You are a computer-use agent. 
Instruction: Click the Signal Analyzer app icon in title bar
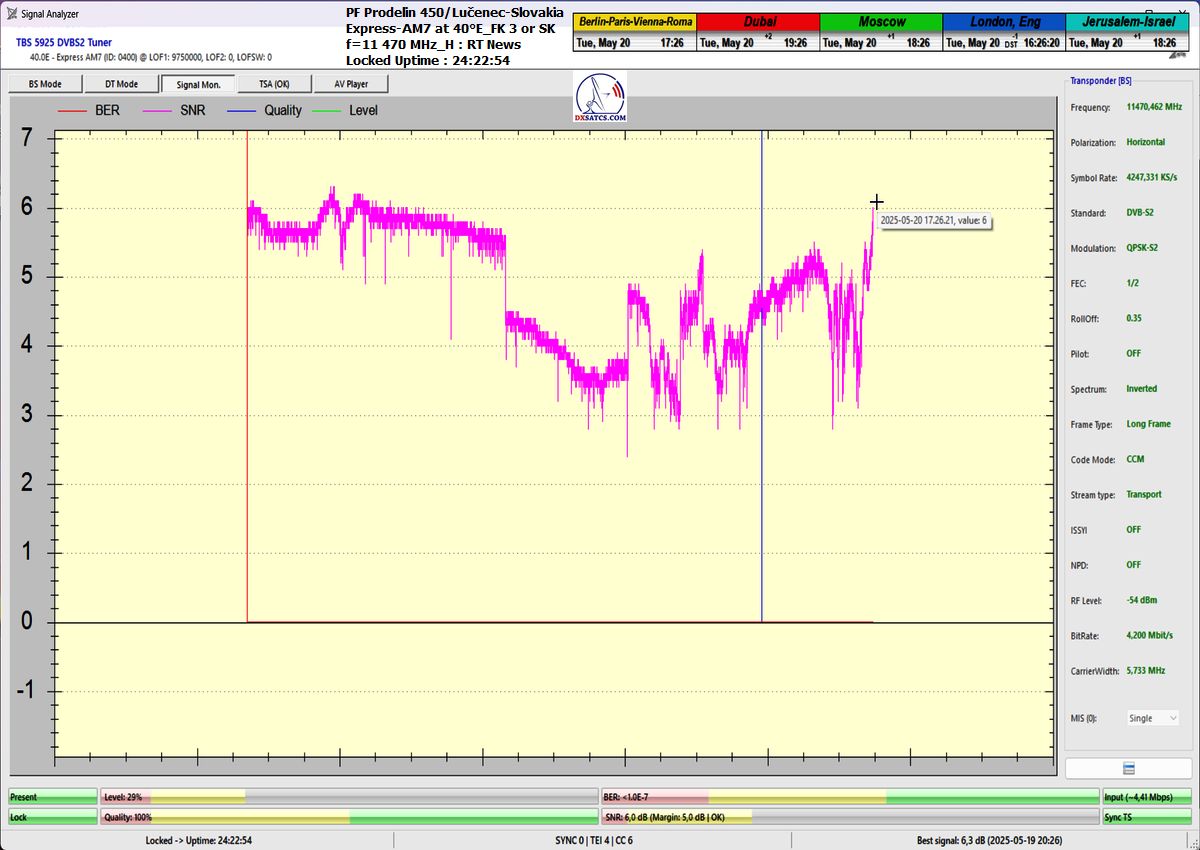click(11, 14)
